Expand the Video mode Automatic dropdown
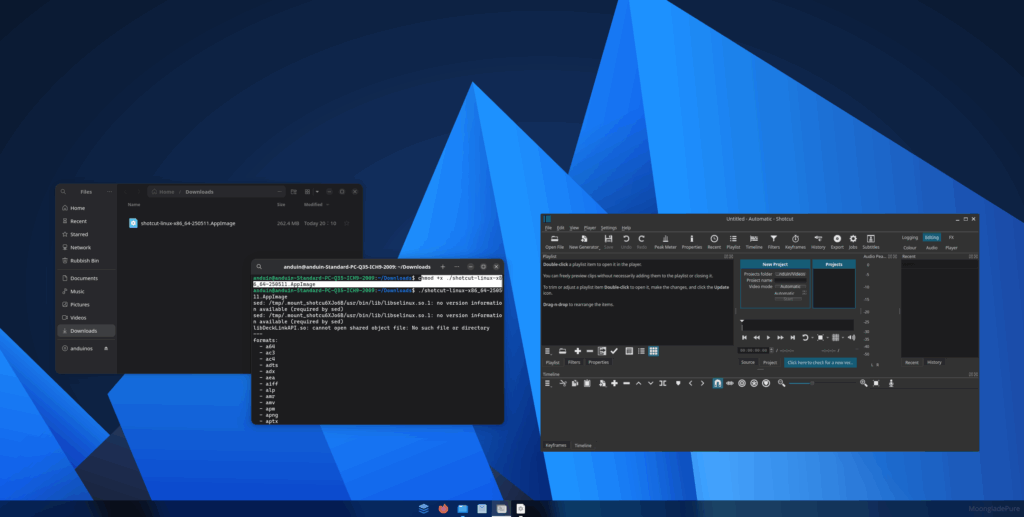Viewport: 1024px width, 517px height. pyautogui.click(x=790, y=286)
